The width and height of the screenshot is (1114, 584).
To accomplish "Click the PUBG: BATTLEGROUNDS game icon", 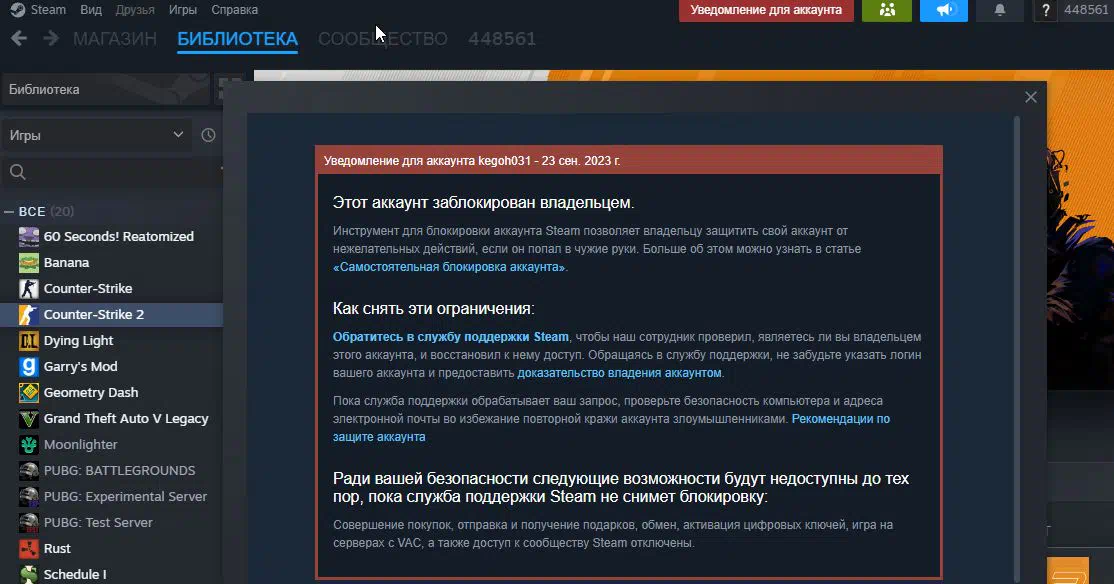I will (28, 471).
